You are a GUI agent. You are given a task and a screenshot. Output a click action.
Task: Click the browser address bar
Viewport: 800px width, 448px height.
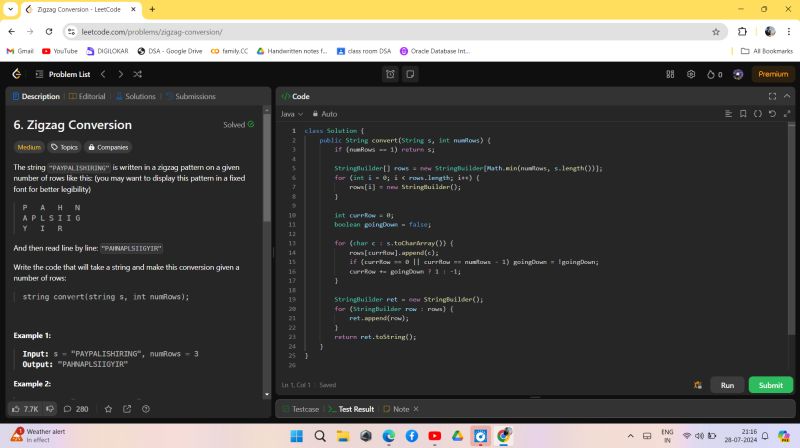pos(393,32)
